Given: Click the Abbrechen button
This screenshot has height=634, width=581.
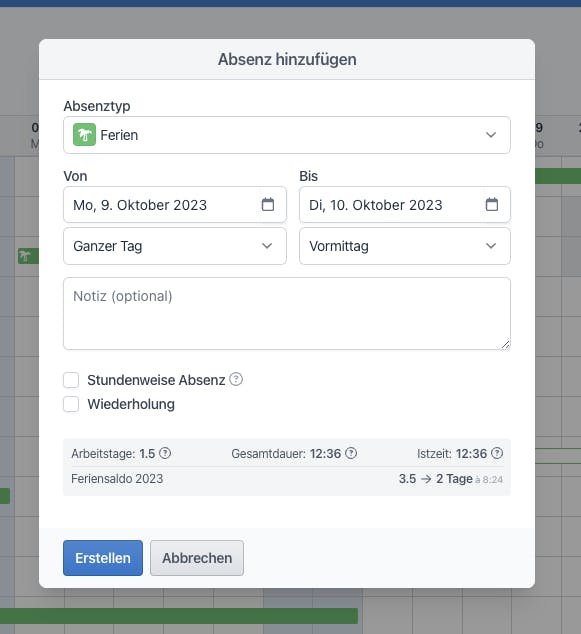Looking at the screenshot, I should tap(197, 558).
